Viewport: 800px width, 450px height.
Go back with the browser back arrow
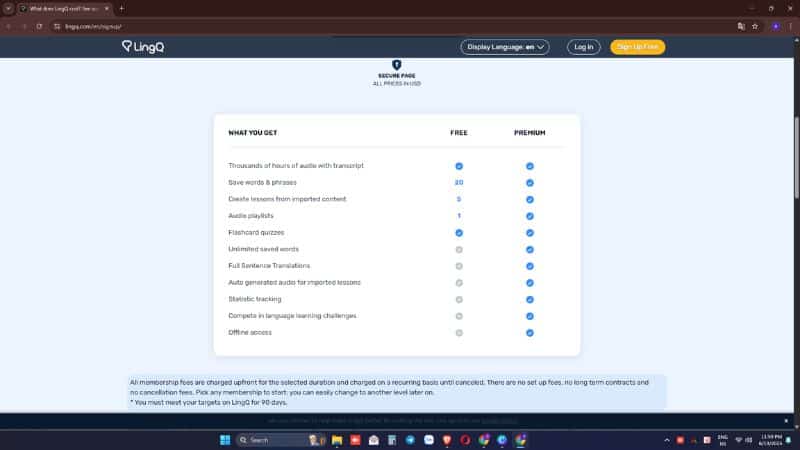coord(9,26)
